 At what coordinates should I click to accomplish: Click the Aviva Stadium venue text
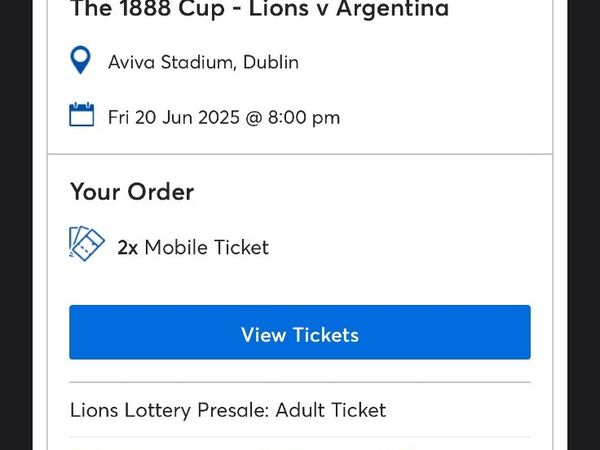[203, 62]
